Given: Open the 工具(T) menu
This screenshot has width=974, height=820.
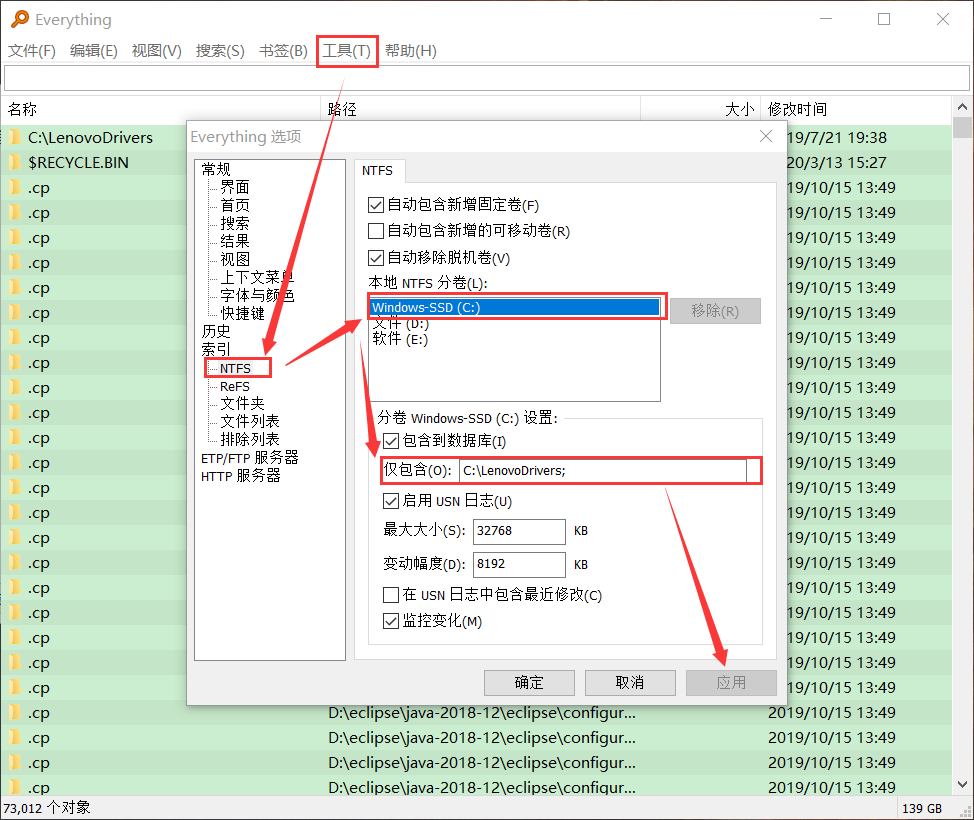Looking at the screenshot, I should [x=346, y=50].
